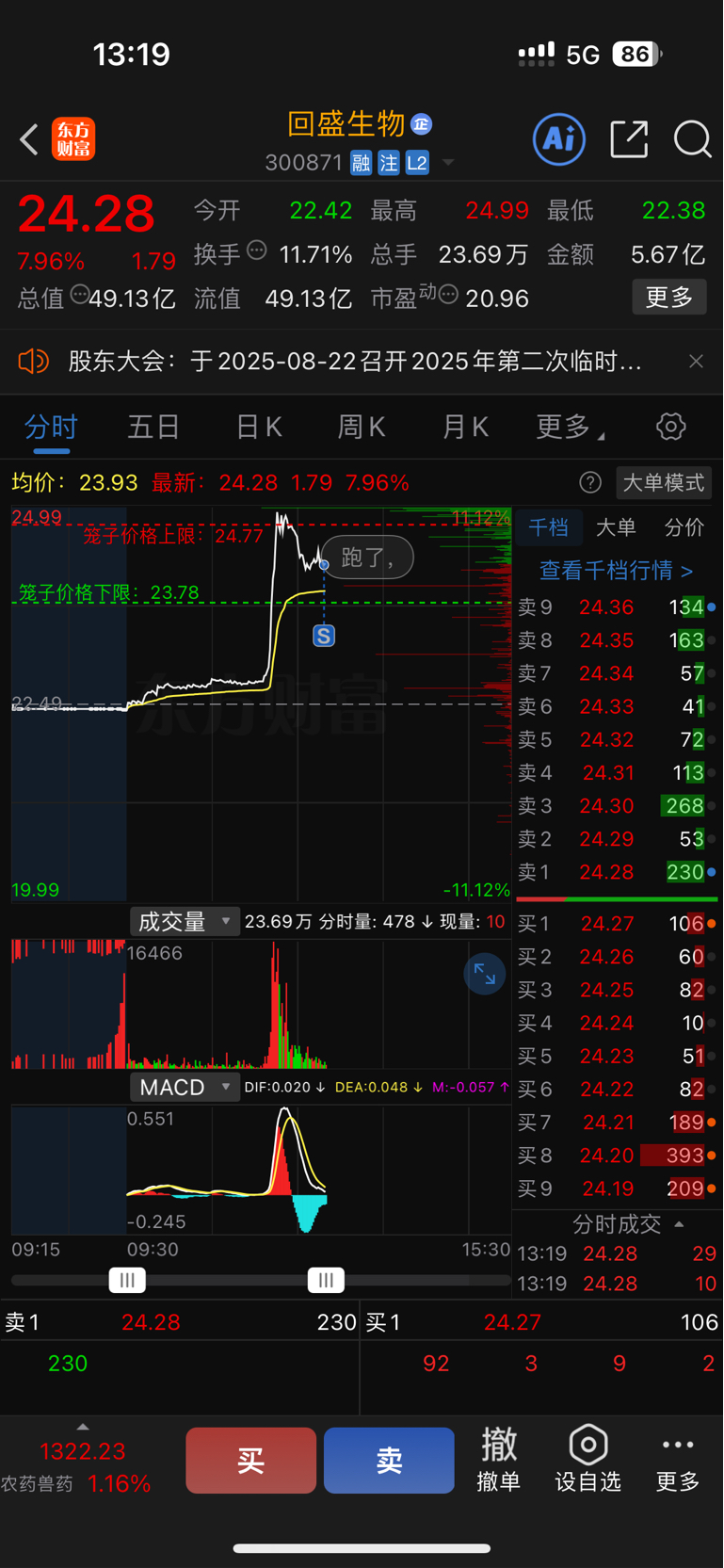
Task: Adjust the left time range handle
Action: point(127,1280)
